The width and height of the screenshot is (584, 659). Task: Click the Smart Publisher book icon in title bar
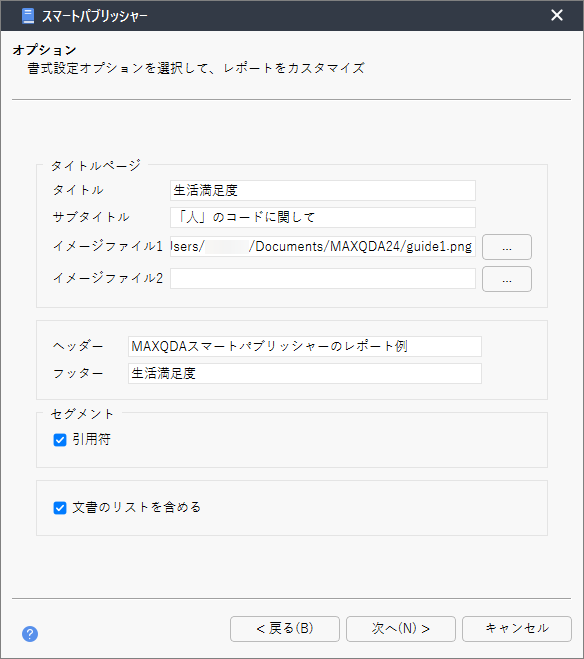click(28, 16)
